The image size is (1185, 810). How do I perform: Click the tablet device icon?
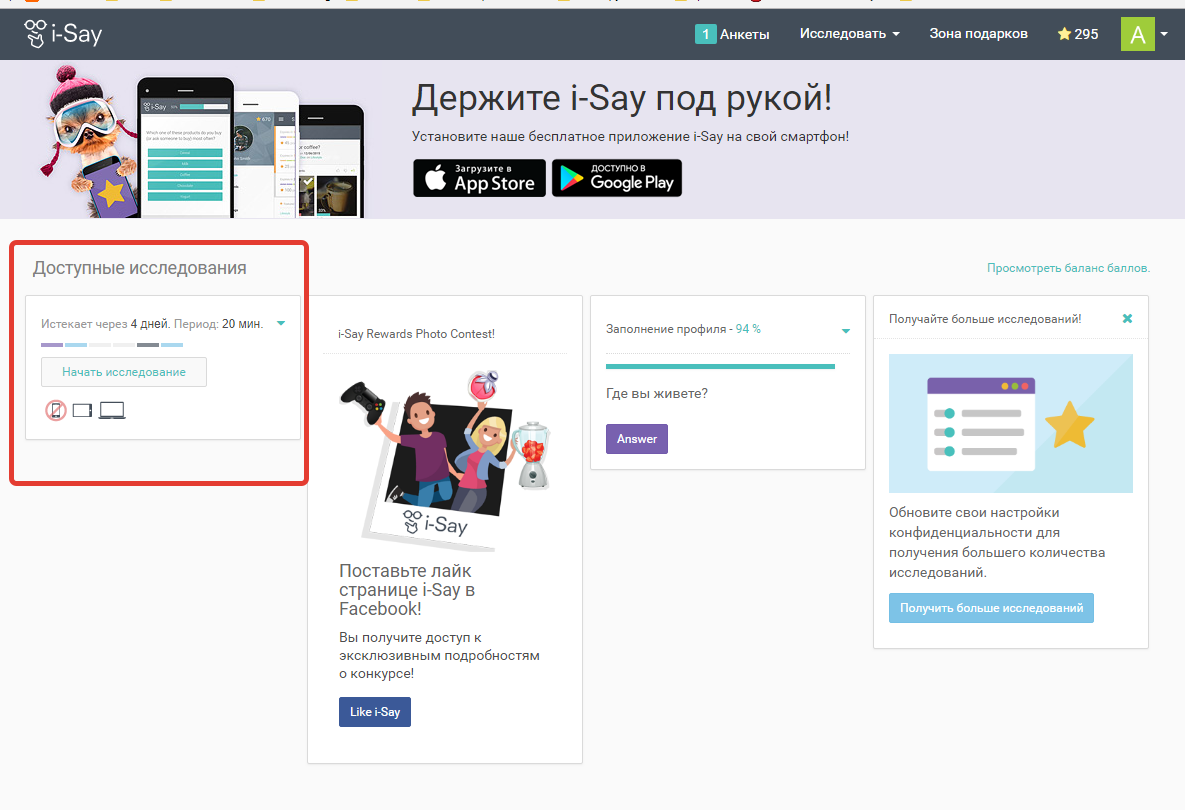click(82, 410)
